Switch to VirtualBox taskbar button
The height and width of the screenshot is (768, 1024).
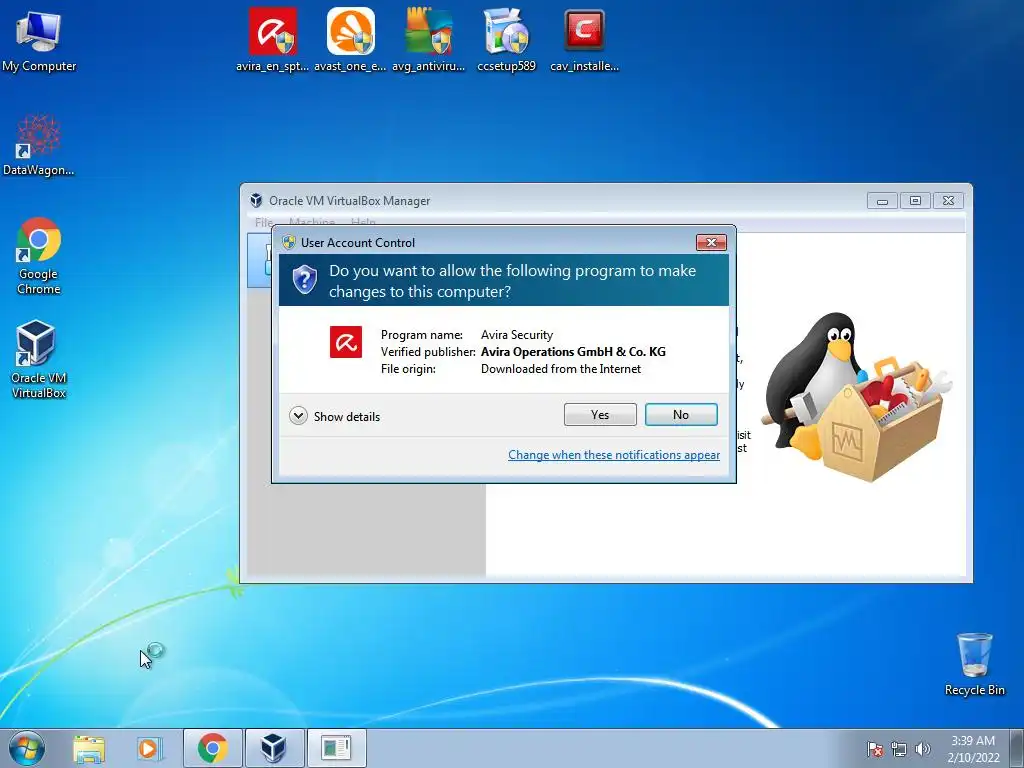[274, 748]
